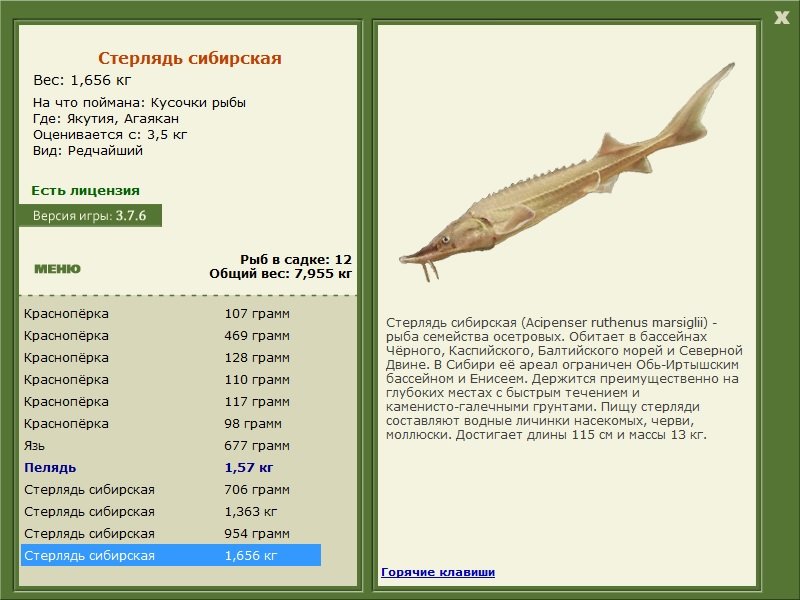Click the sterlet description paragraph text
Image resolution: width=800 pixels, height=600 pixels.
tap(564, 379)
